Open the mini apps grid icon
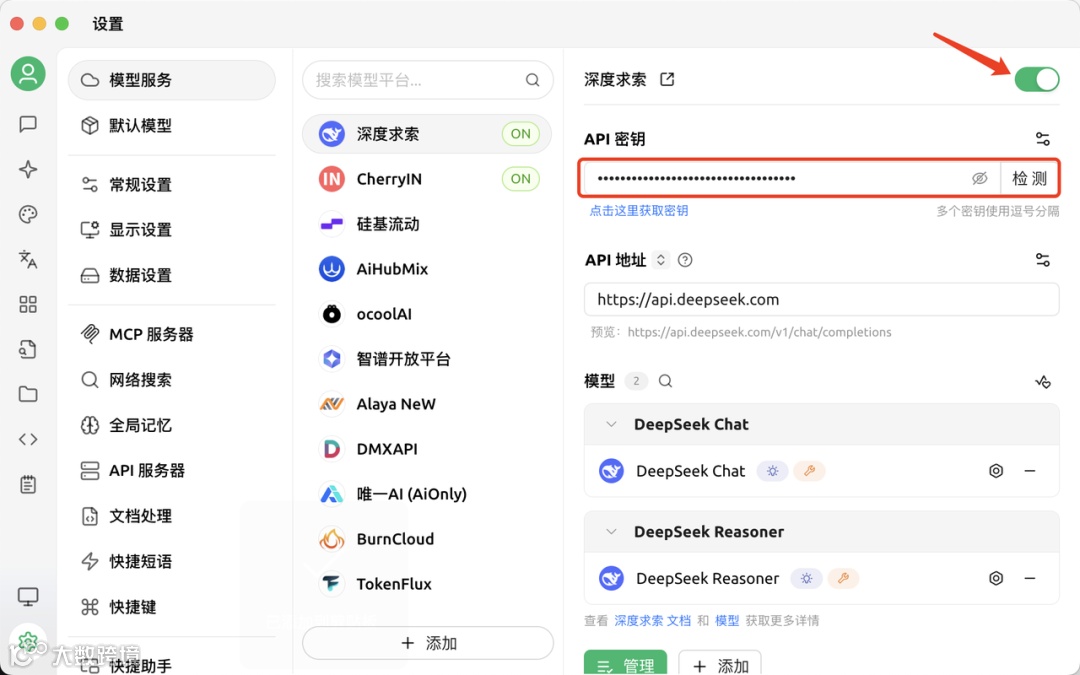The width and height of the screenshot is (1080, 675). click(x=28, y=304)
